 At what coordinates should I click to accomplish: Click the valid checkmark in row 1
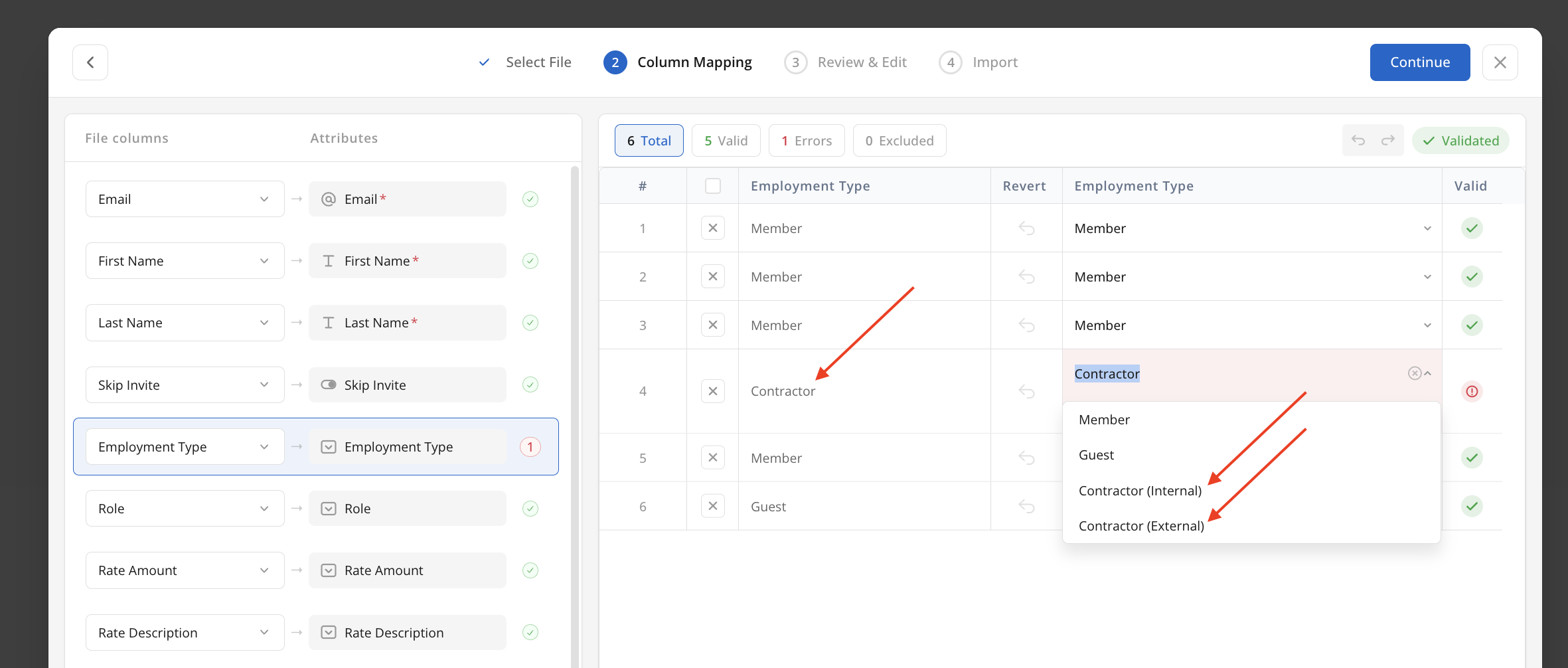(x=1472, y=228)
